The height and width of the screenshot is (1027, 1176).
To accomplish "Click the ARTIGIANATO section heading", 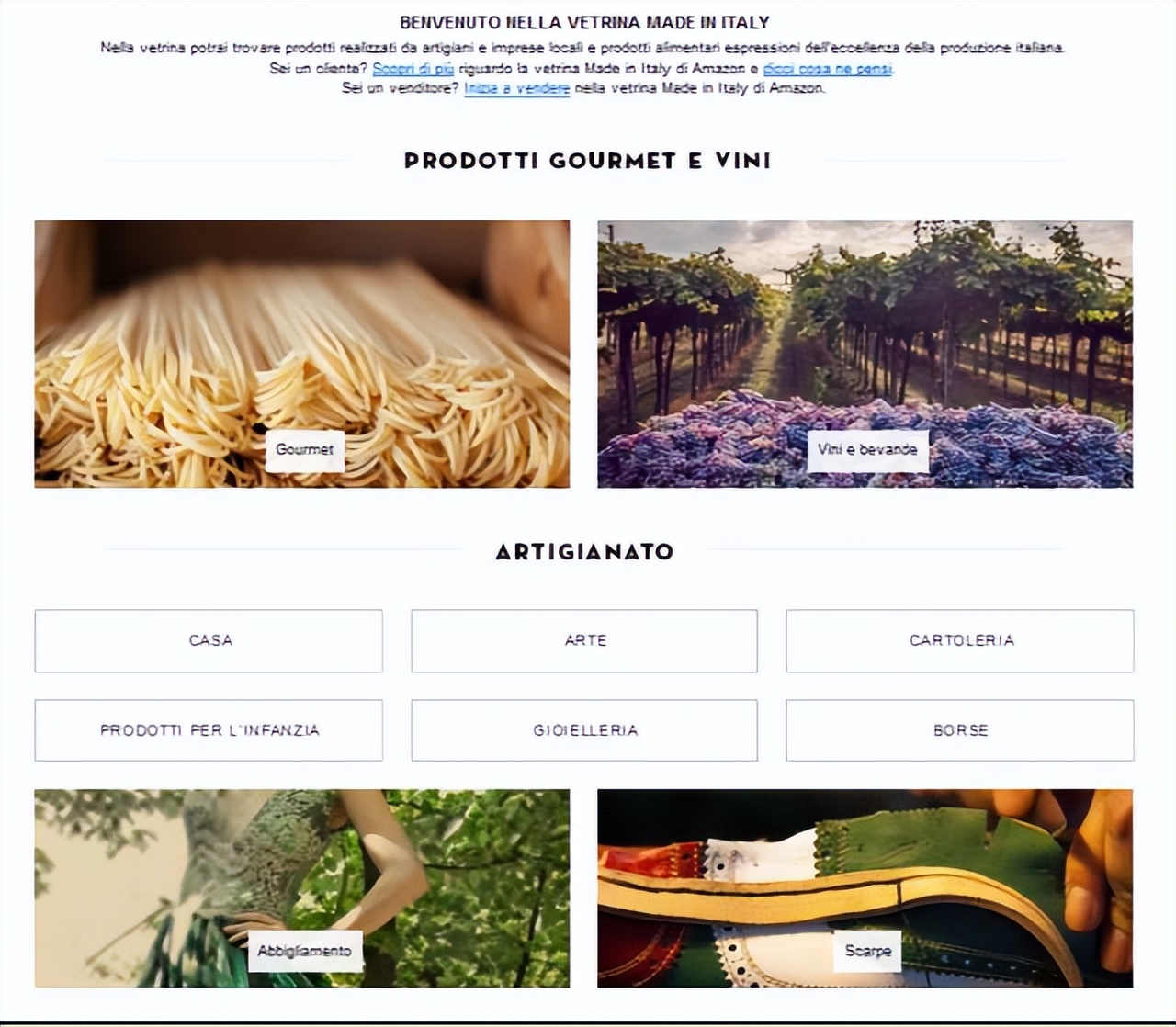I will pyautogui.click(x=585, y=552).
